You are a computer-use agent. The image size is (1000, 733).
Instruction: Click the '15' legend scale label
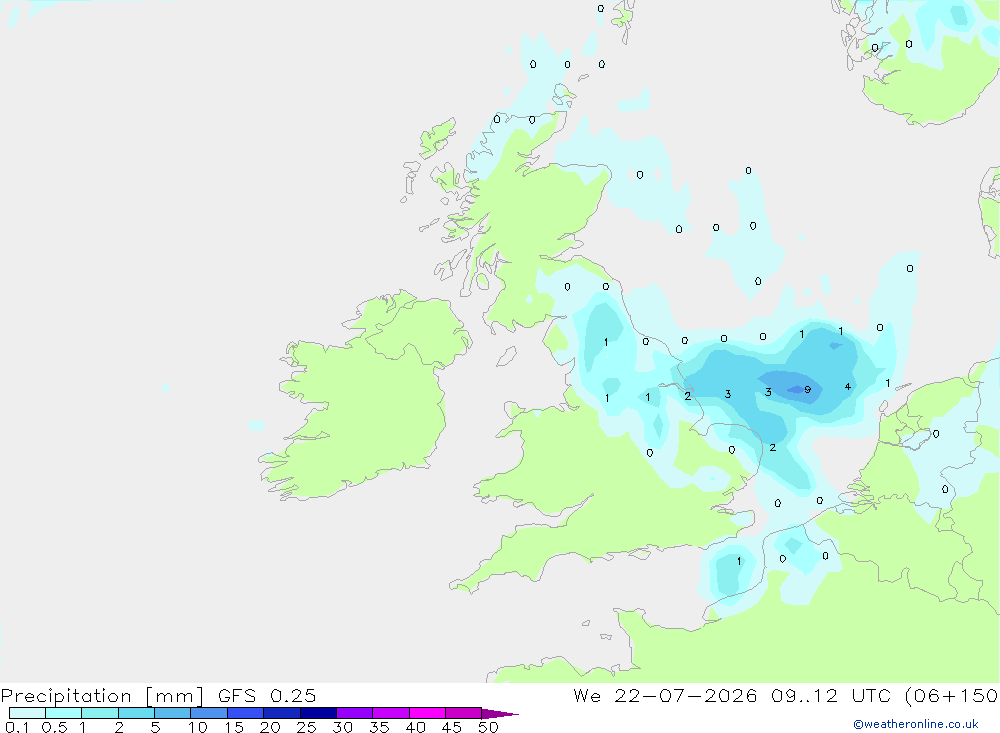click(x=234, y=727)
